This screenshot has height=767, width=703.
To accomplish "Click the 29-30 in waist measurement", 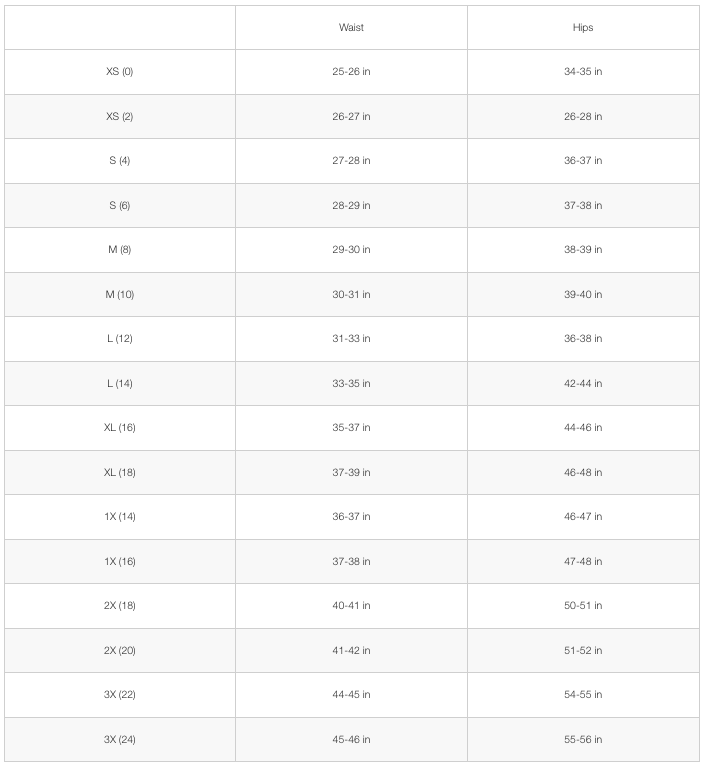I will (x=351, y=250).
